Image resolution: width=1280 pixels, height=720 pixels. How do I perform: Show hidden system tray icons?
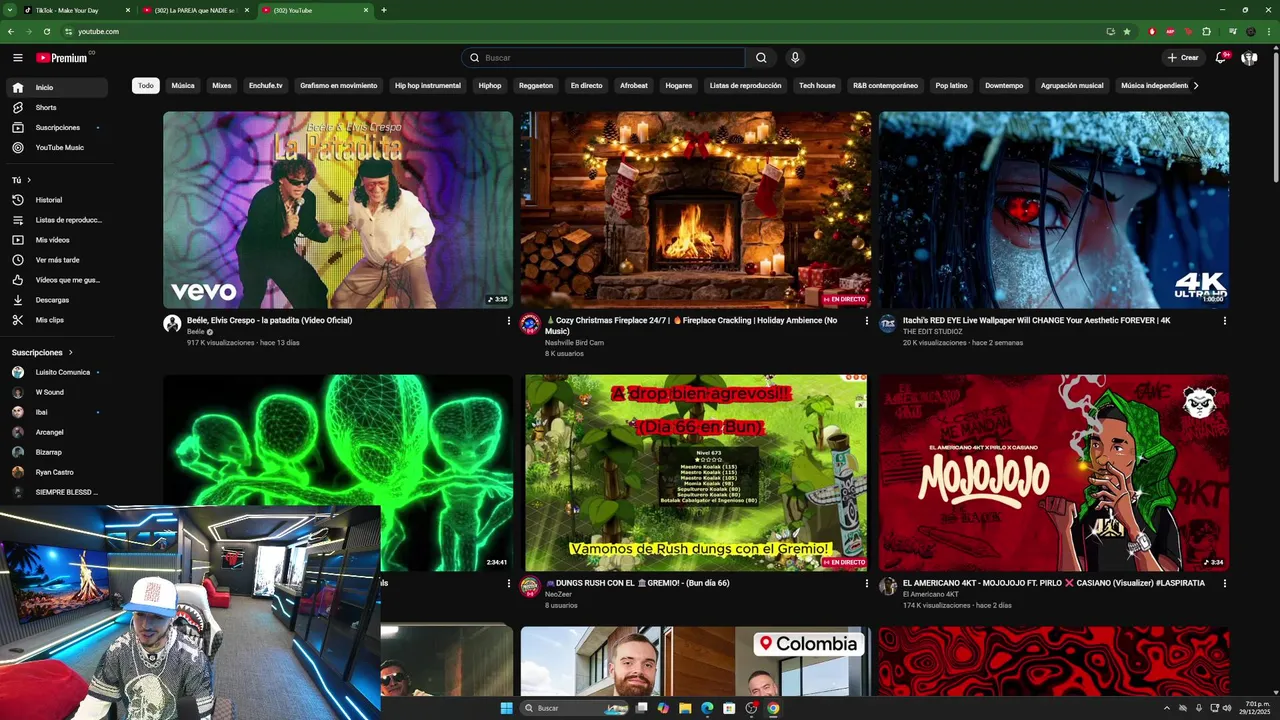pos(1166,708)
